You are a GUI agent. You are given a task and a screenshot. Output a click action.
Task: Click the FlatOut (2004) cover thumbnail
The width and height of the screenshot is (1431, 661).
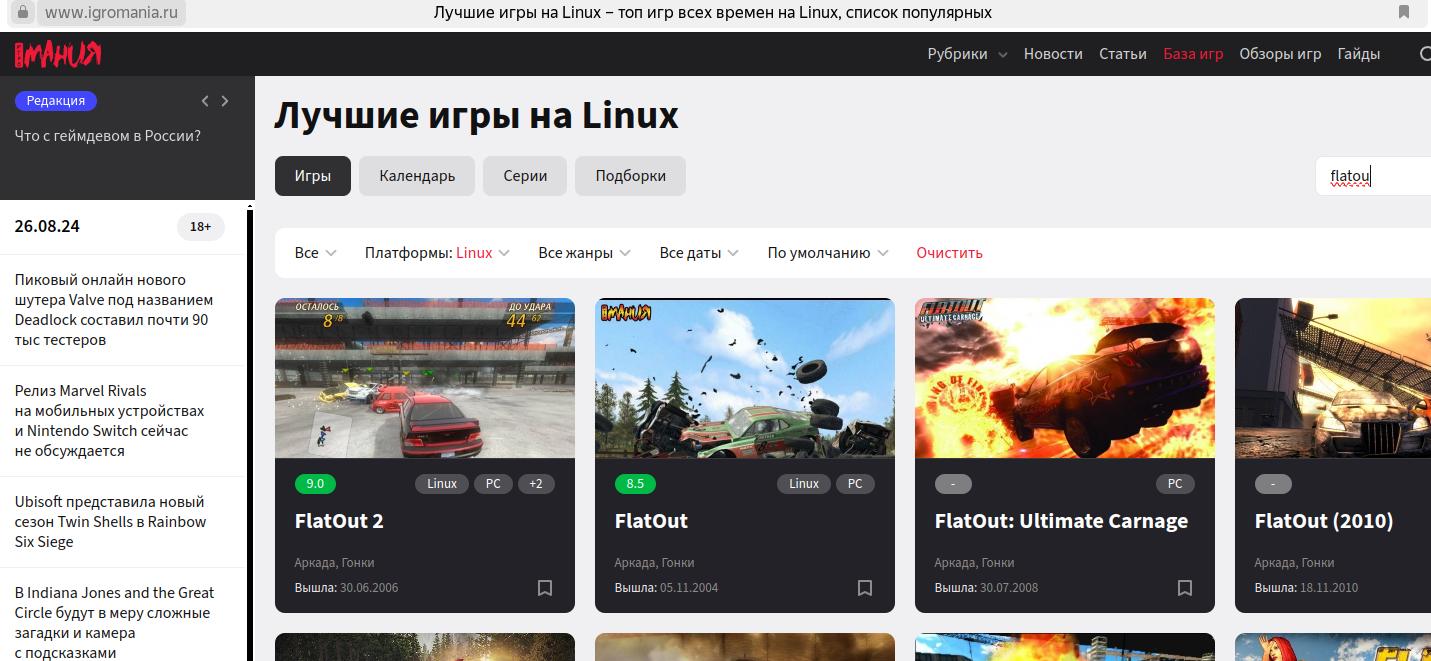click(x=745, y=378)
